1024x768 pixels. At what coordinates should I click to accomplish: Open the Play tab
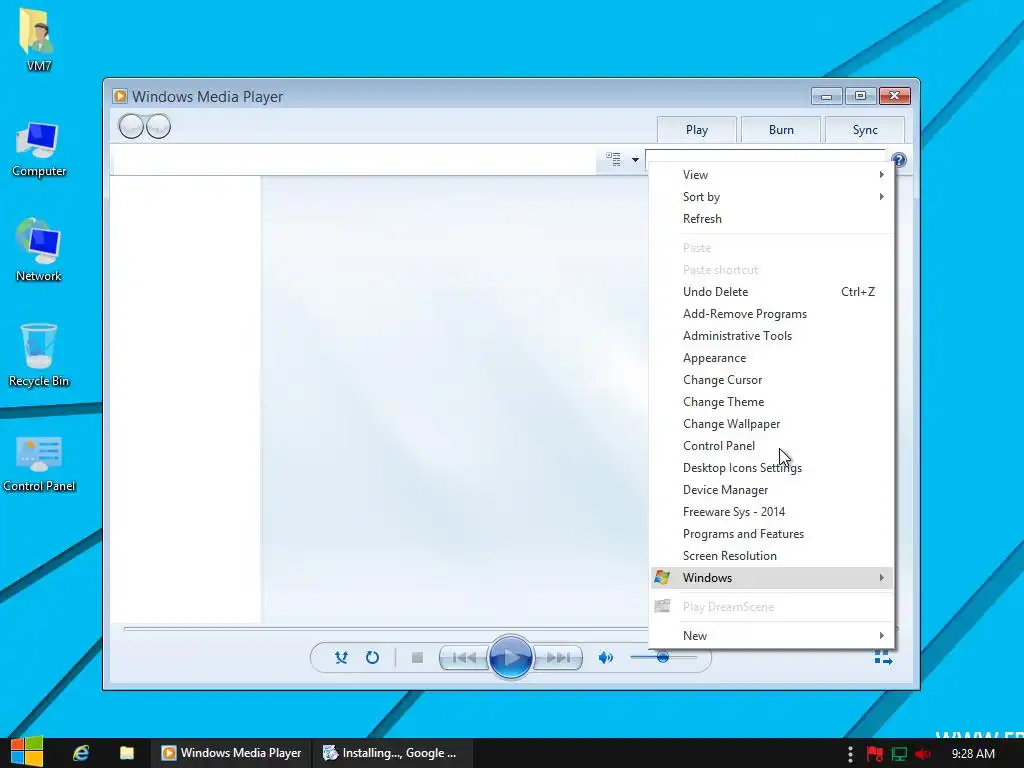(x=697, y=130)
